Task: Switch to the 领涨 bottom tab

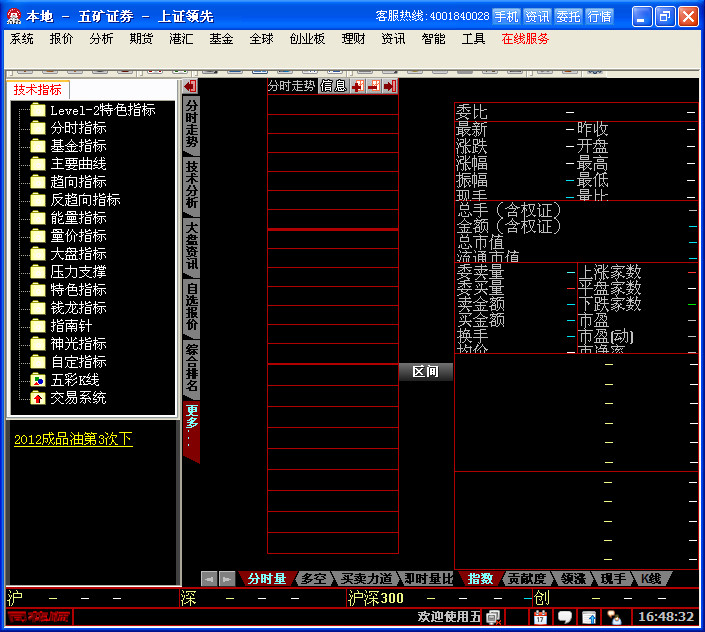Action: [573, 579]
